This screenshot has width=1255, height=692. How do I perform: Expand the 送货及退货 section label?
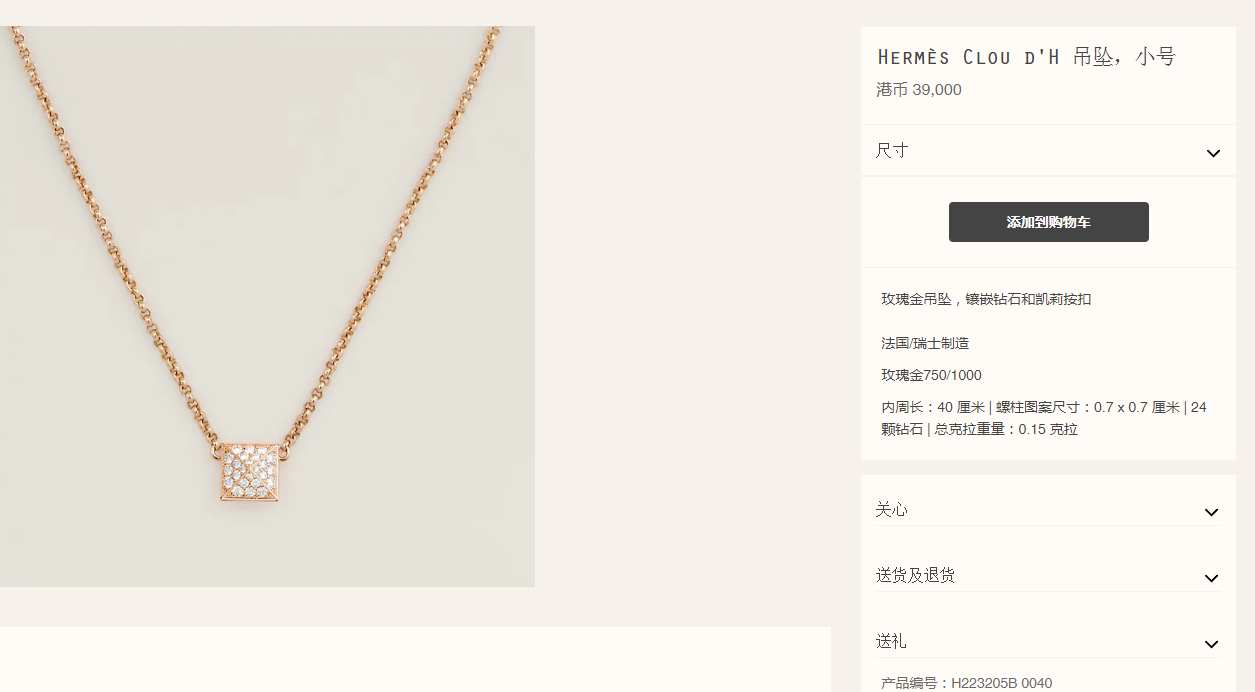point(915,575)
